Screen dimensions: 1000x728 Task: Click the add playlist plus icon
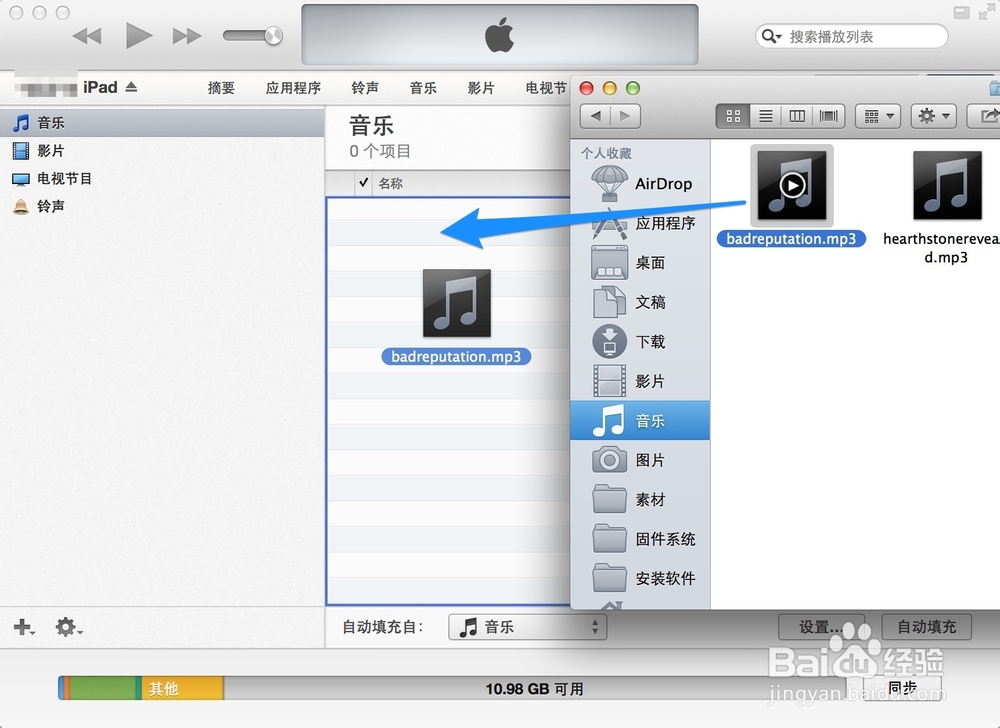tap(20, 627)
